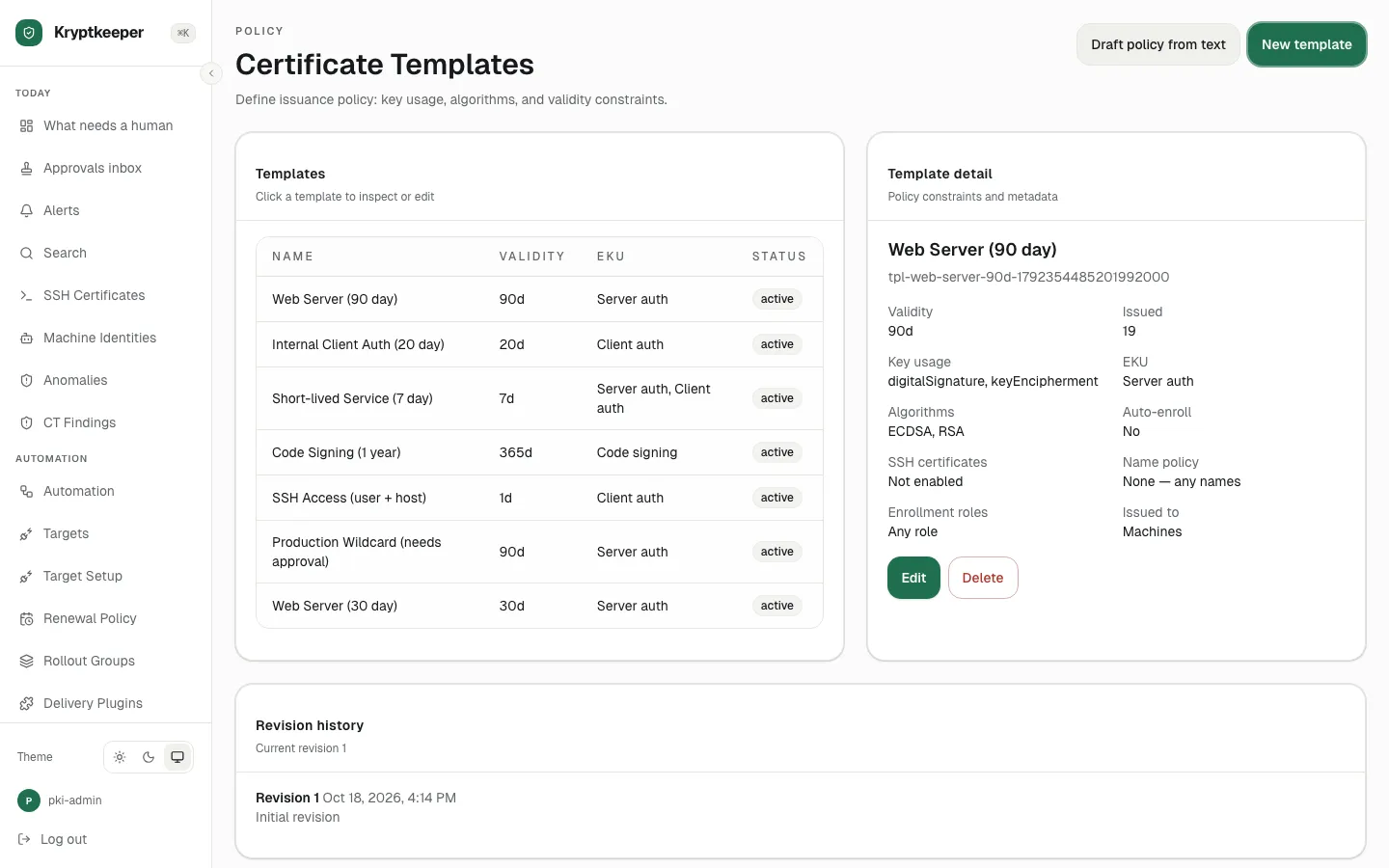Screen dimensions: 1389x868
Task: Click the Name column header
Action: 292,257
